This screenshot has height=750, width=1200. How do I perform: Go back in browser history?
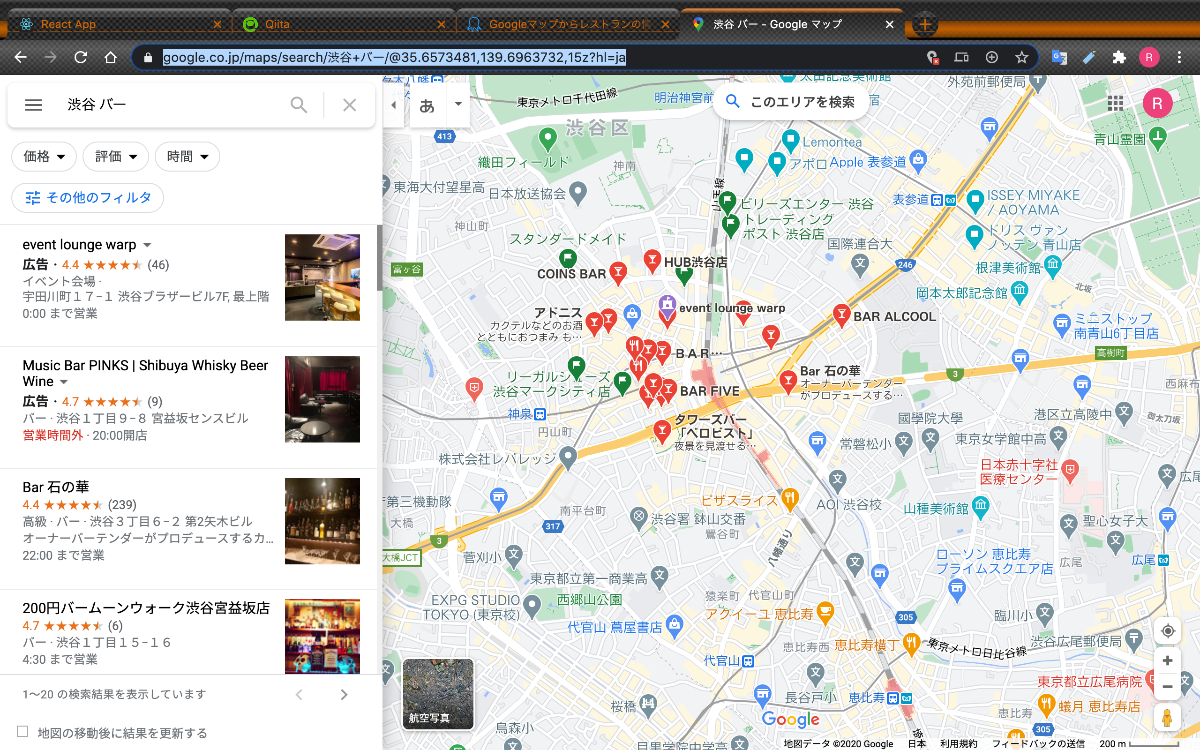click(x=20, y=57)
